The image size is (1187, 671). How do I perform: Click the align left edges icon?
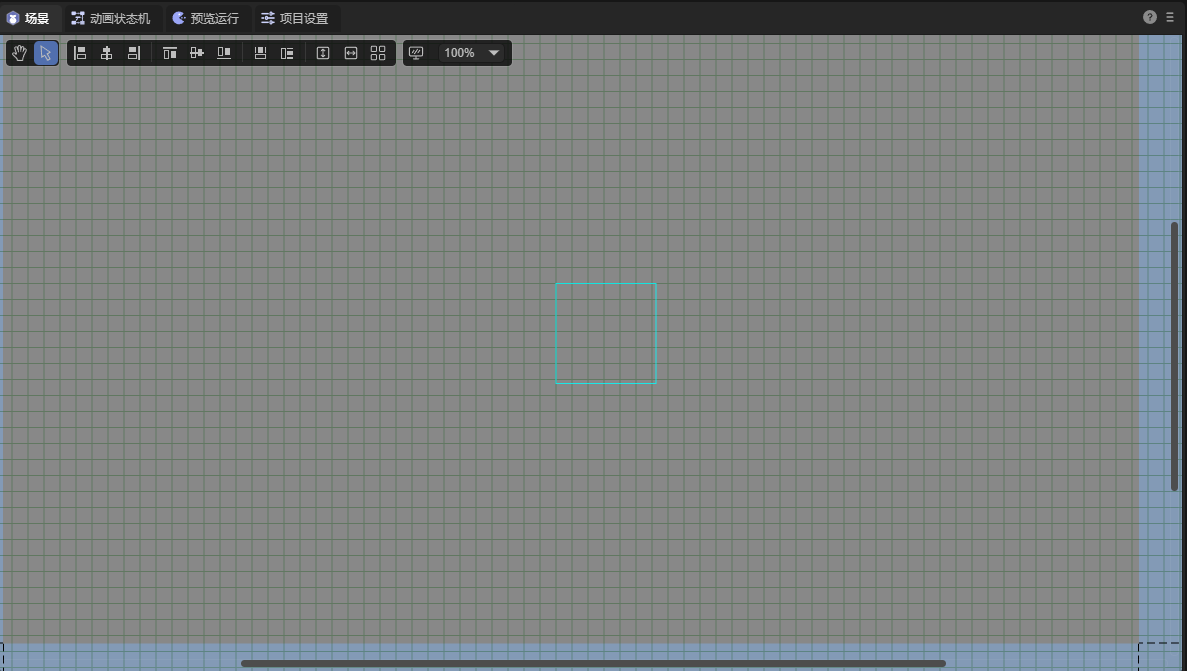coord(80,53)
